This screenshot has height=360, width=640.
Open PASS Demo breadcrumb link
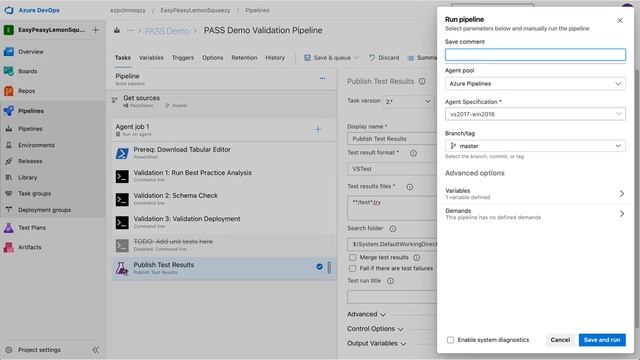[x=167, y=31]
